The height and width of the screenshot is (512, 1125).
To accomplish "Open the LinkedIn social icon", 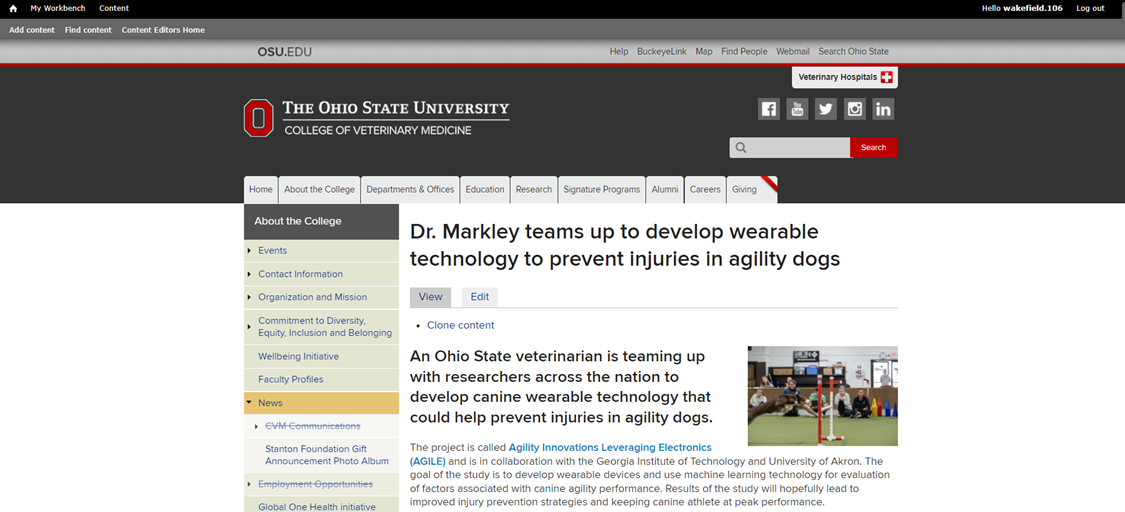I will pyautogui.click(x=883, y=109).
